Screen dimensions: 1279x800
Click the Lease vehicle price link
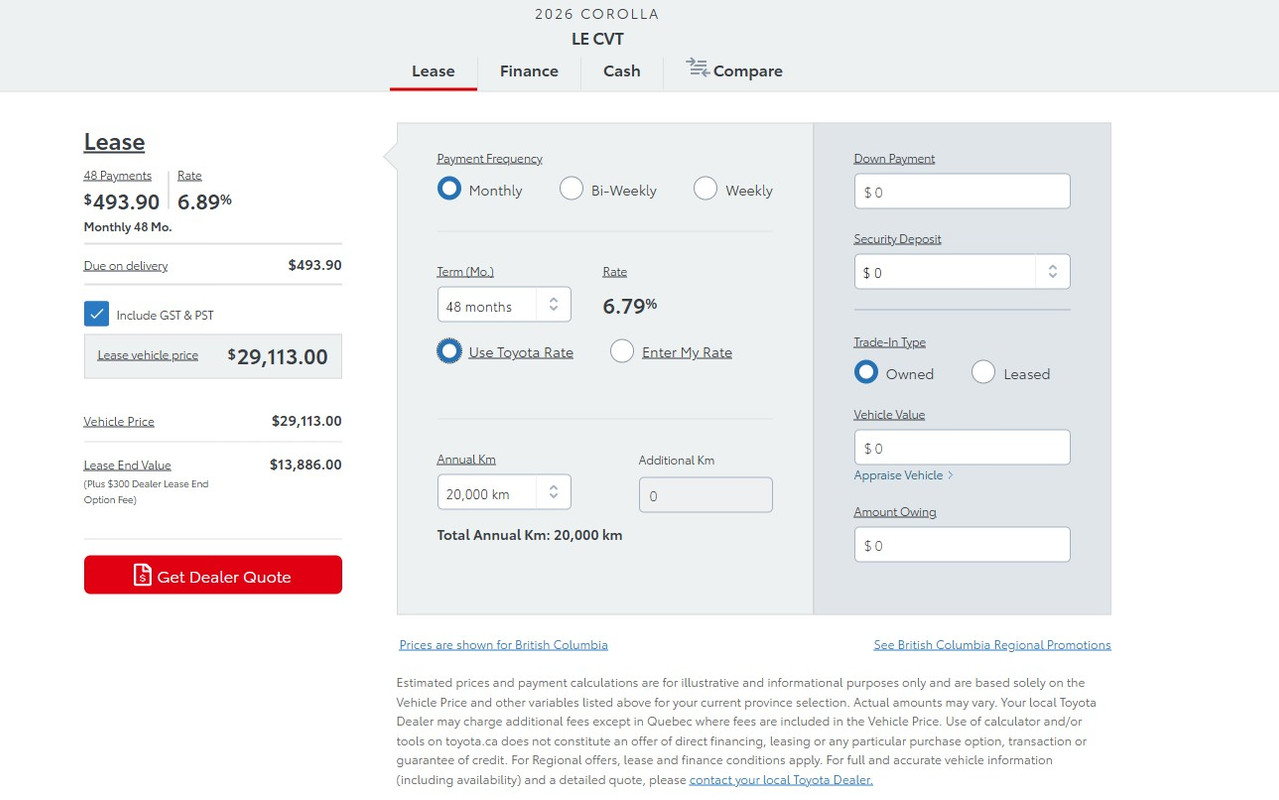[148, 355]
